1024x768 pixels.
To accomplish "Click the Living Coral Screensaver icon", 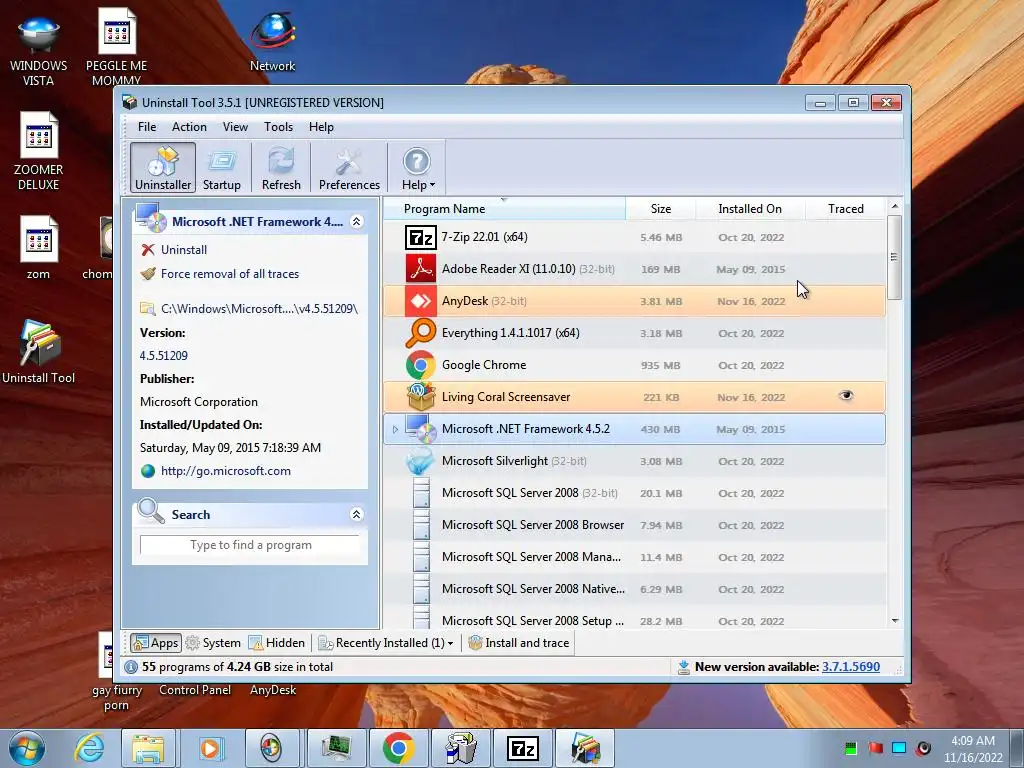I will pyautogui.click(x=421, y=396).
